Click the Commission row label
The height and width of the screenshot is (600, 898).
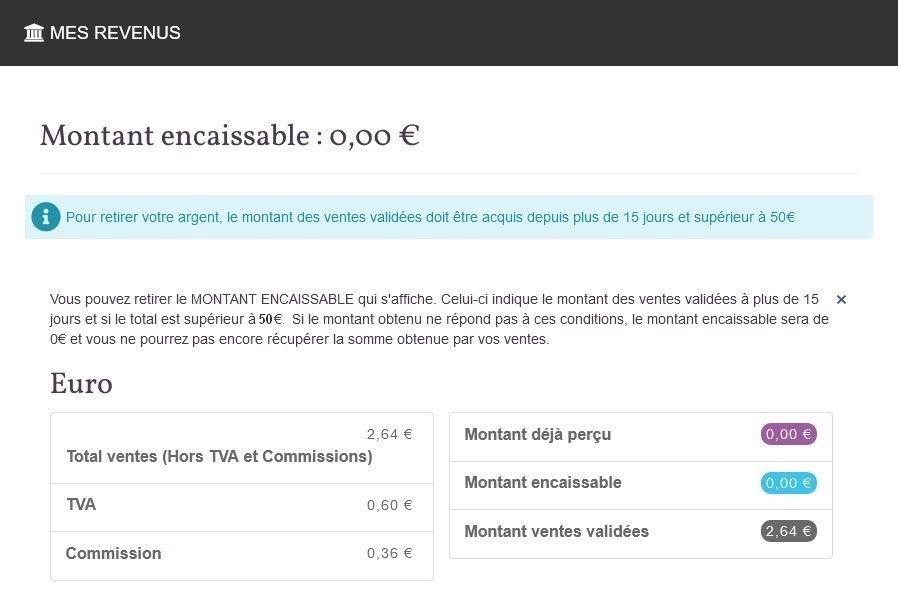click(x=113, y=554)
